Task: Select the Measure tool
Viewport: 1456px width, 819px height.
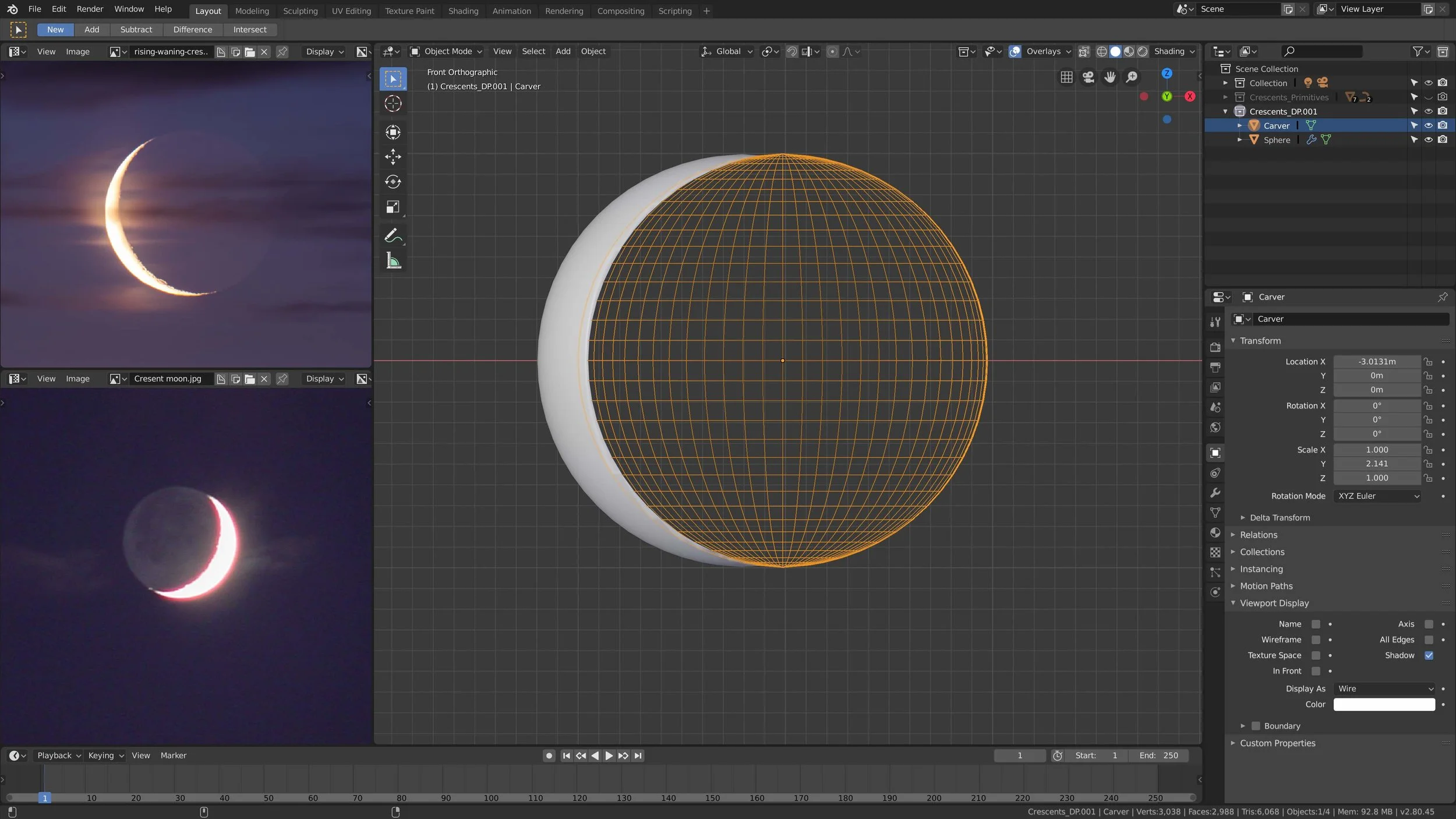Action: tap(393, 261)
